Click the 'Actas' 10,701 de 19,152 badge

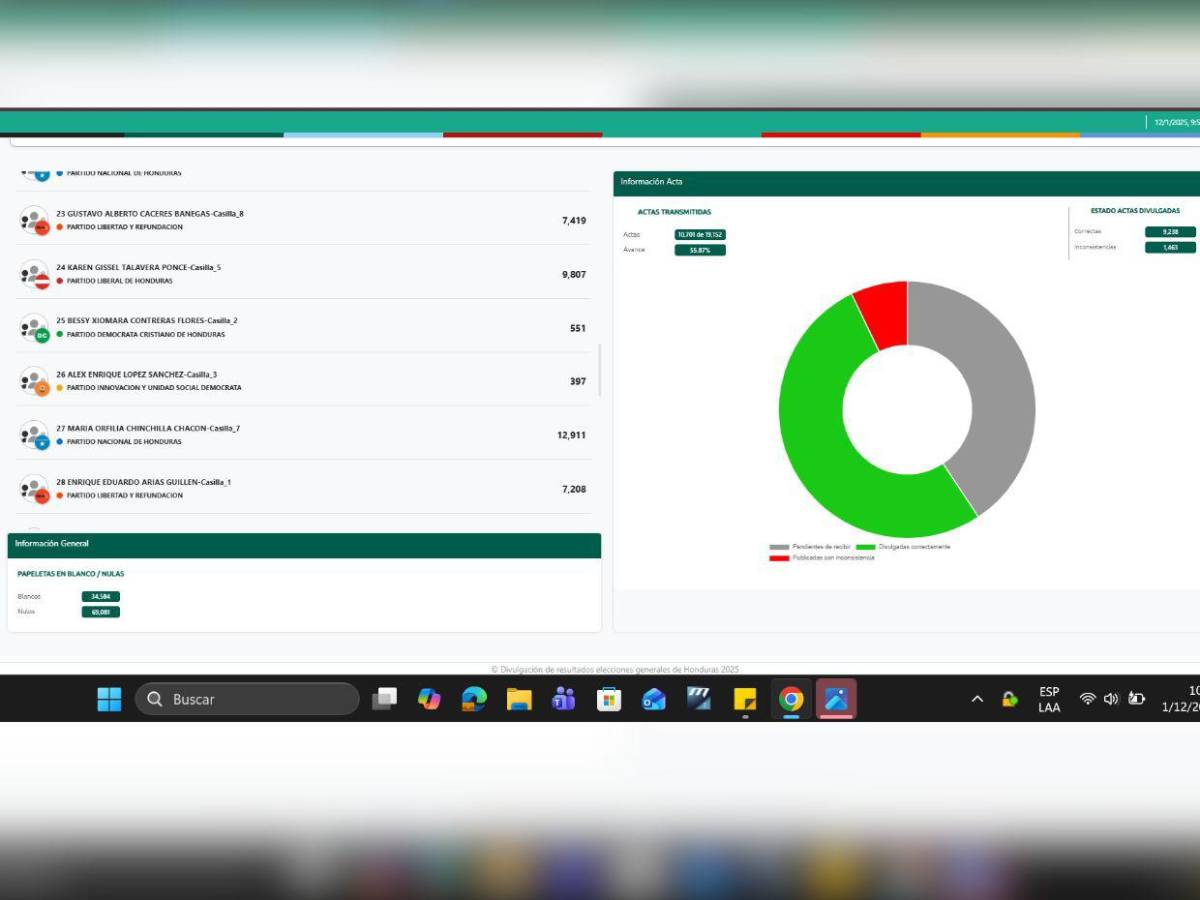(700, 235)
